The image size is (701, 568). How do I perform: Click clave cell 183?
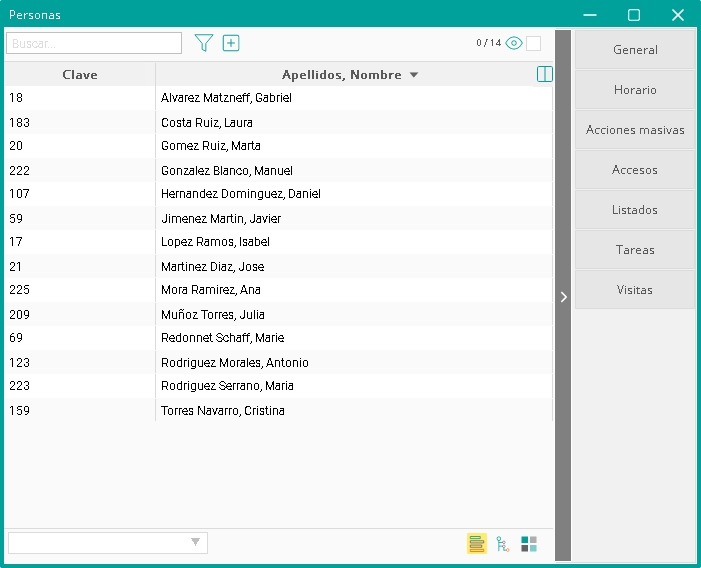click(x=80, y=122)
